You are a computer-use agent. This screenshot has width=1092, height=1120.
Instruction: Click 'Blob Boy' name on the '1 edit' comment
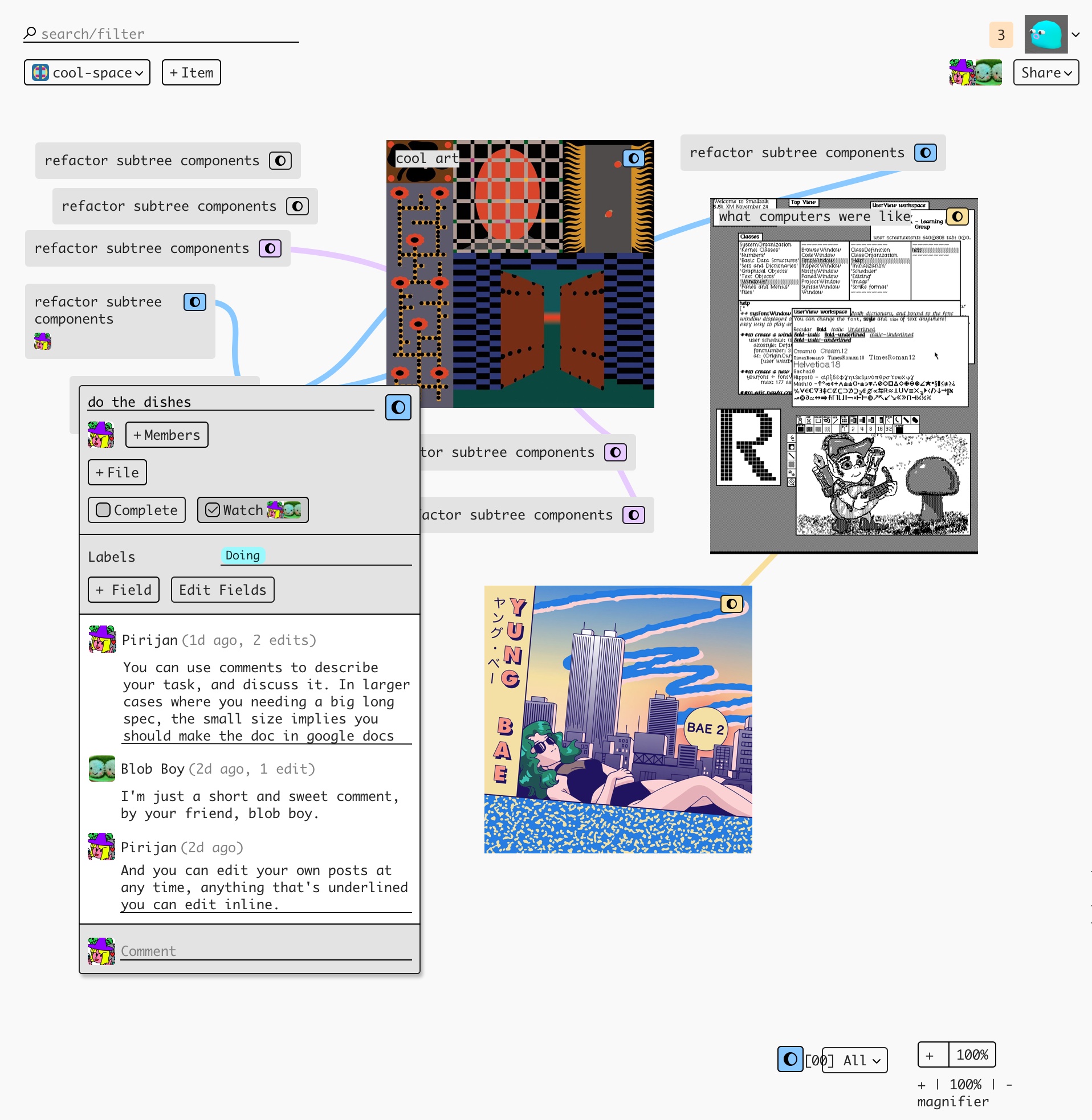(x=153, y=769)
